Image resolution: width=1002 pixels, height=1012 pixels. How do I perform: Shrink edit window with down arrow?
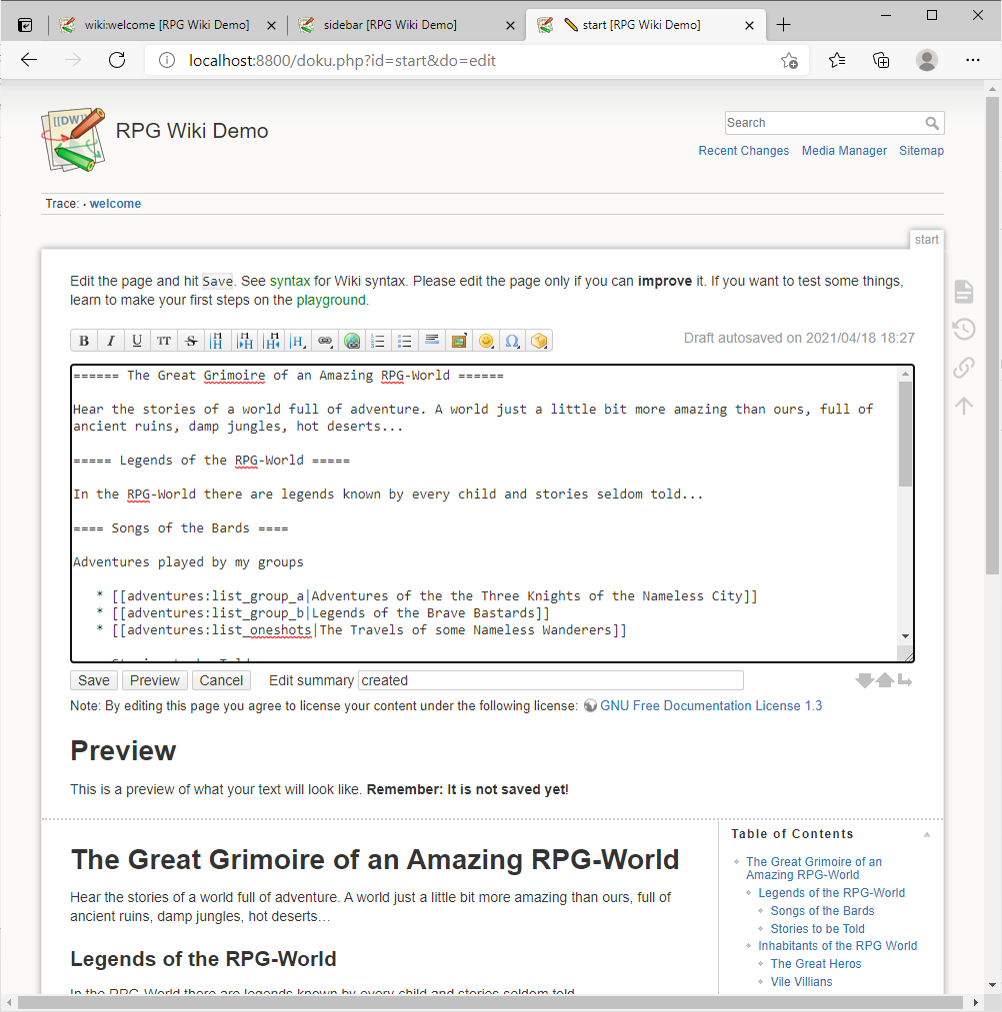click(x=865, y=680)
